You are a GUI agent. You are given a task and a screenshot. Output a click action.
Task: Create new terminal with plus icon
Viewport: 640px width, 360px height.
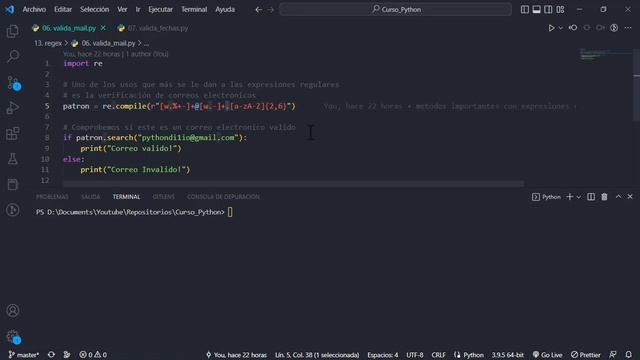point(570,197)
